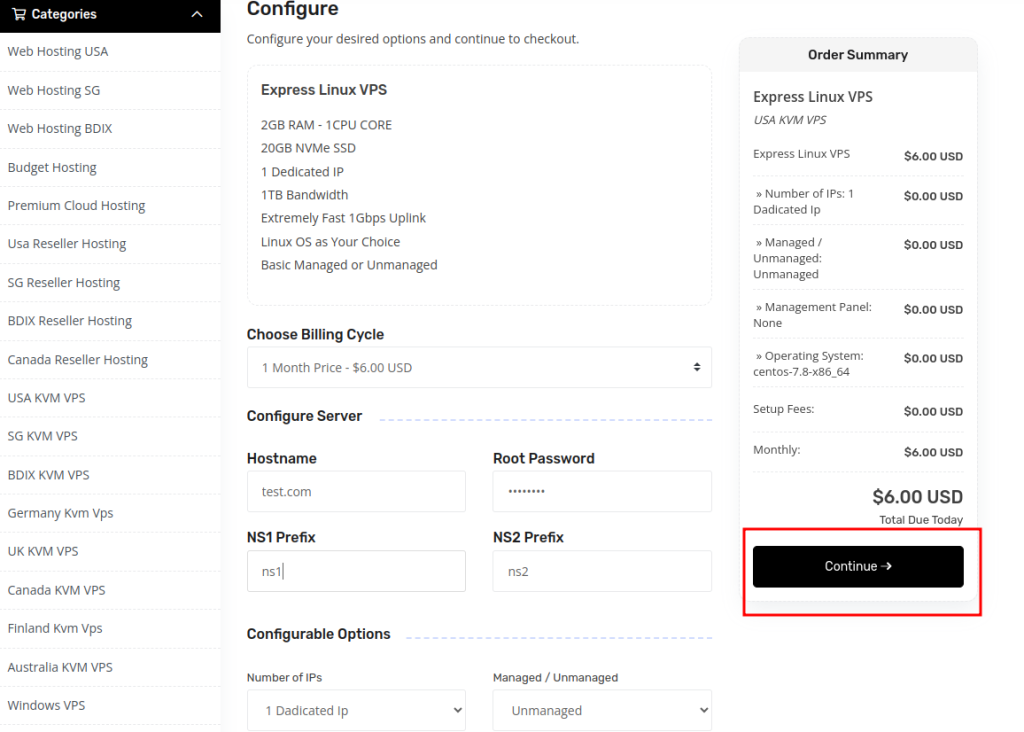Image resolution: width=1024 pixels, height=732 pixels.
Task: Open the Managed / Unmanaged dropdown
Action: click(x=601, y=710)
